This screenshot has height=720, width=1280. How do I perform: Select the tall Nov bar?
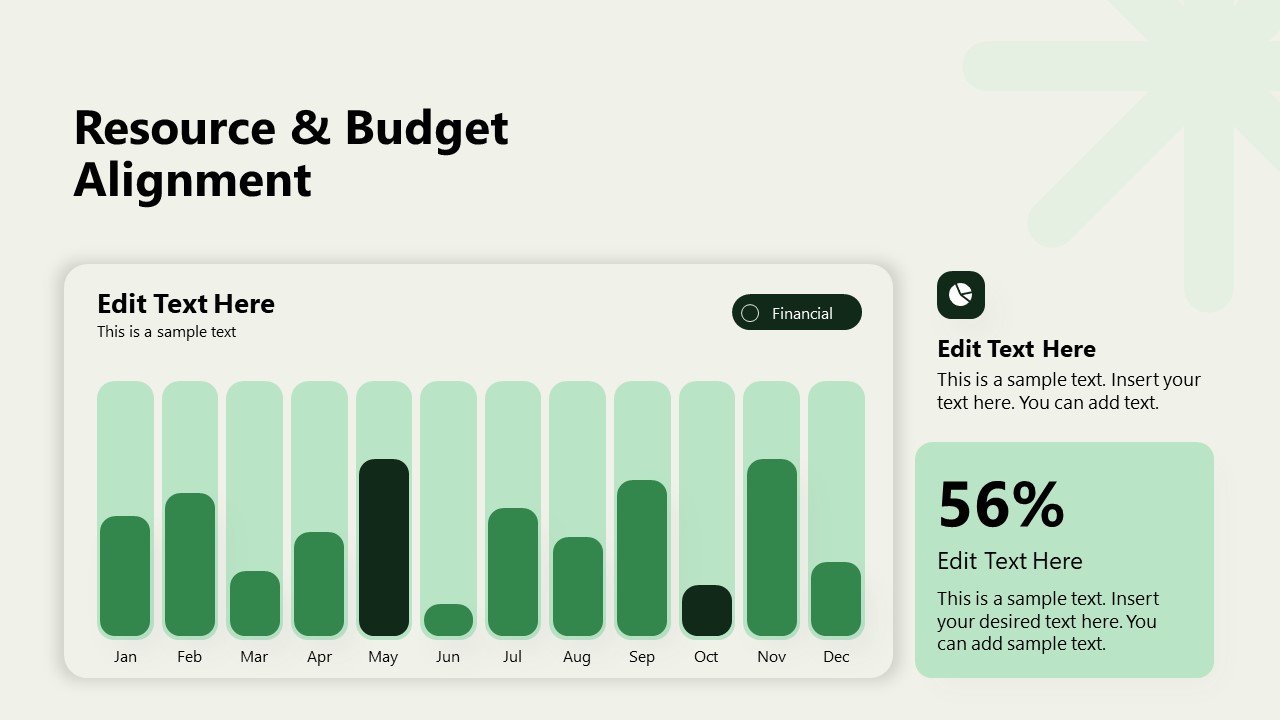click(x=771, y=547)
